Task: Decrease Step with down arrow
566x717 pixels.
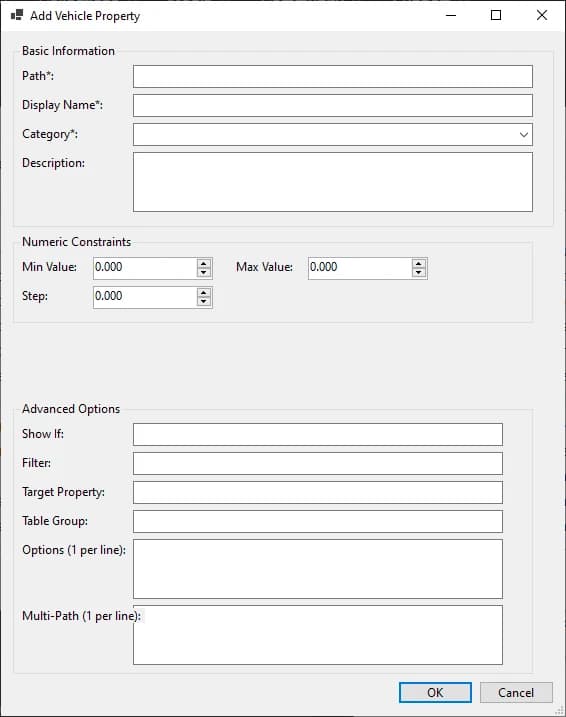Action: coord(204,302)
